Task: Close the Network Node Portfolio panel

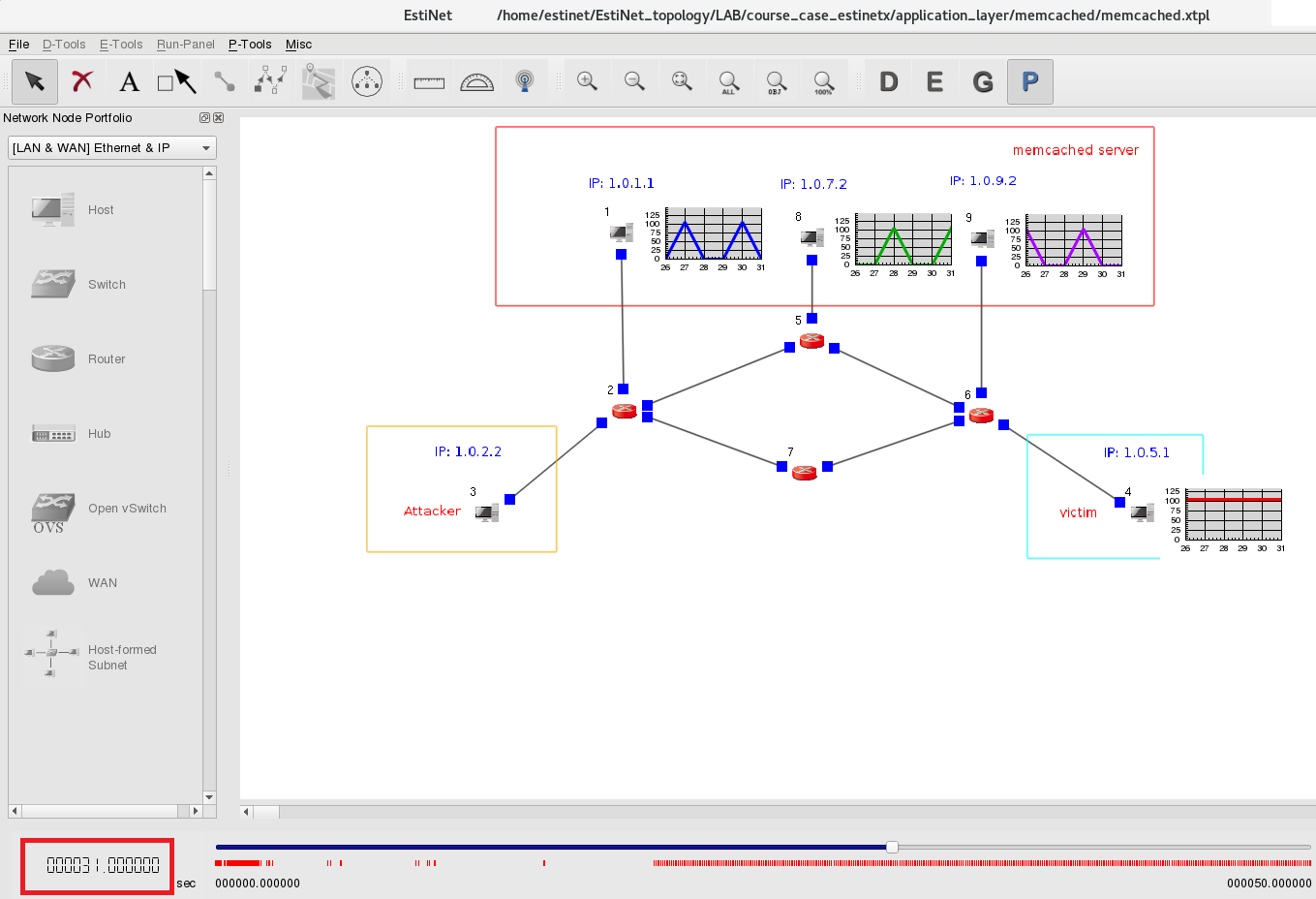Action: click(x=219, y=118)
